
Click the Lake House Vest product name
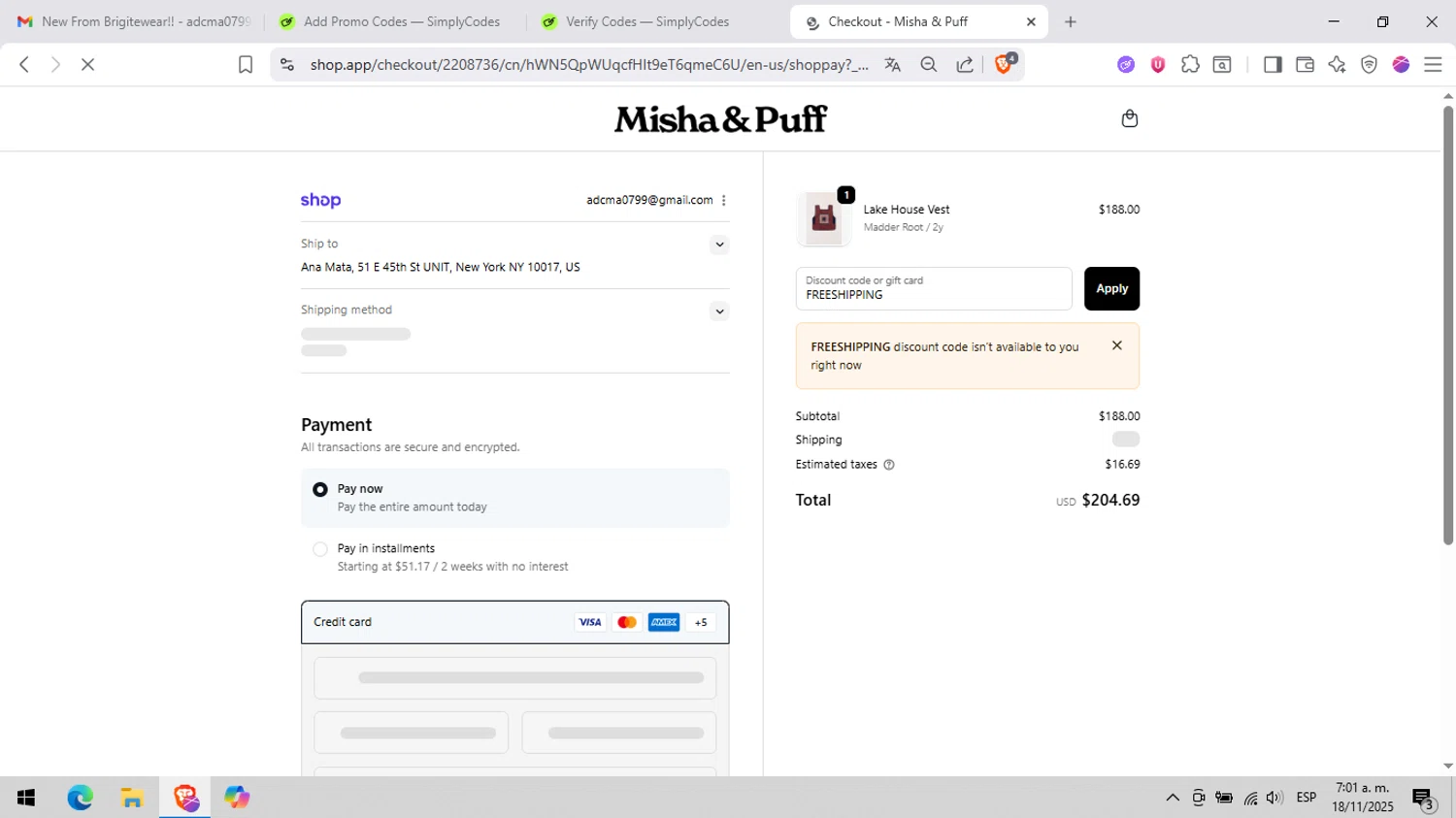coord(907,210)
